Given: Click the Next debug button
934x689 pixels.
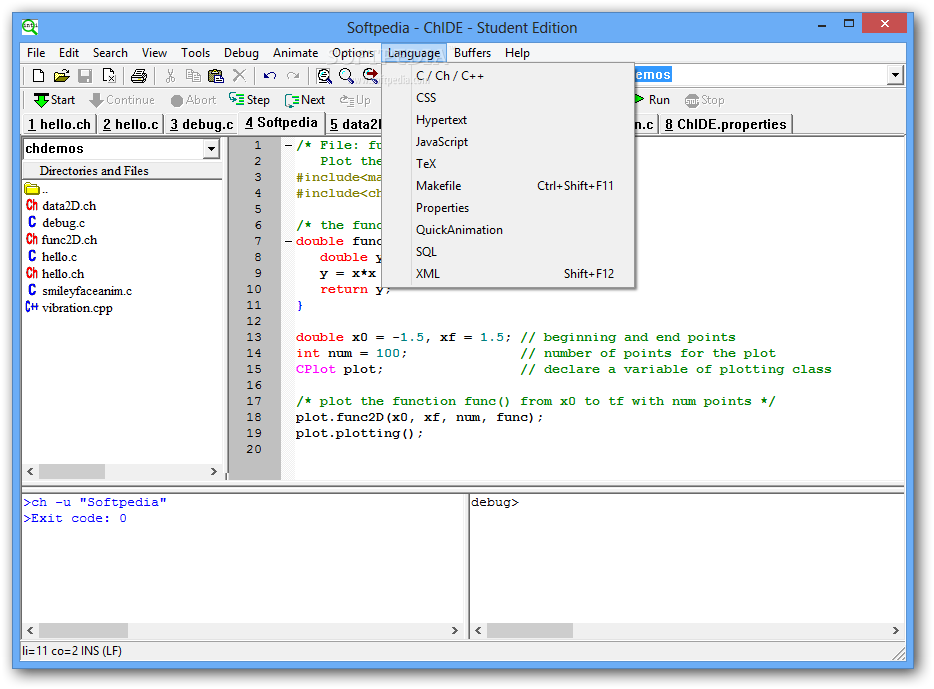Looking at the screenshot, I should (x=304, y=100).
